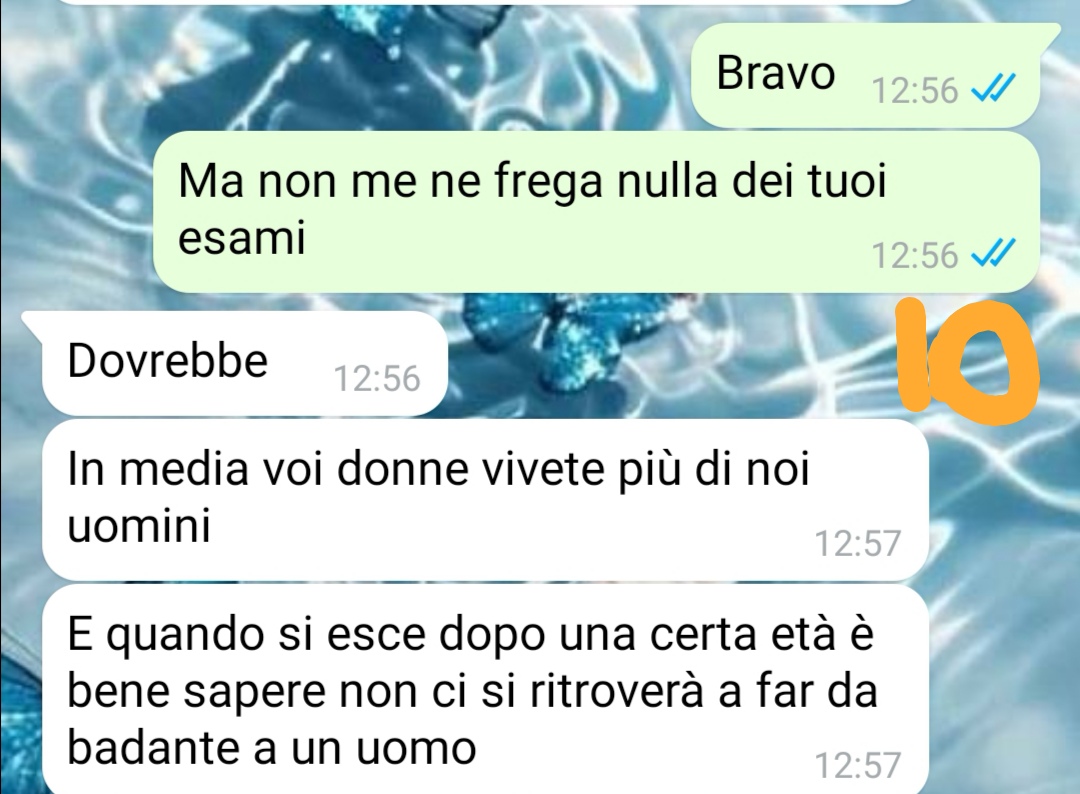Tap the word 'esami' in the green bubble
Image resolution: width=1080 pixels, height=794 pixels.
pos(241,238)
